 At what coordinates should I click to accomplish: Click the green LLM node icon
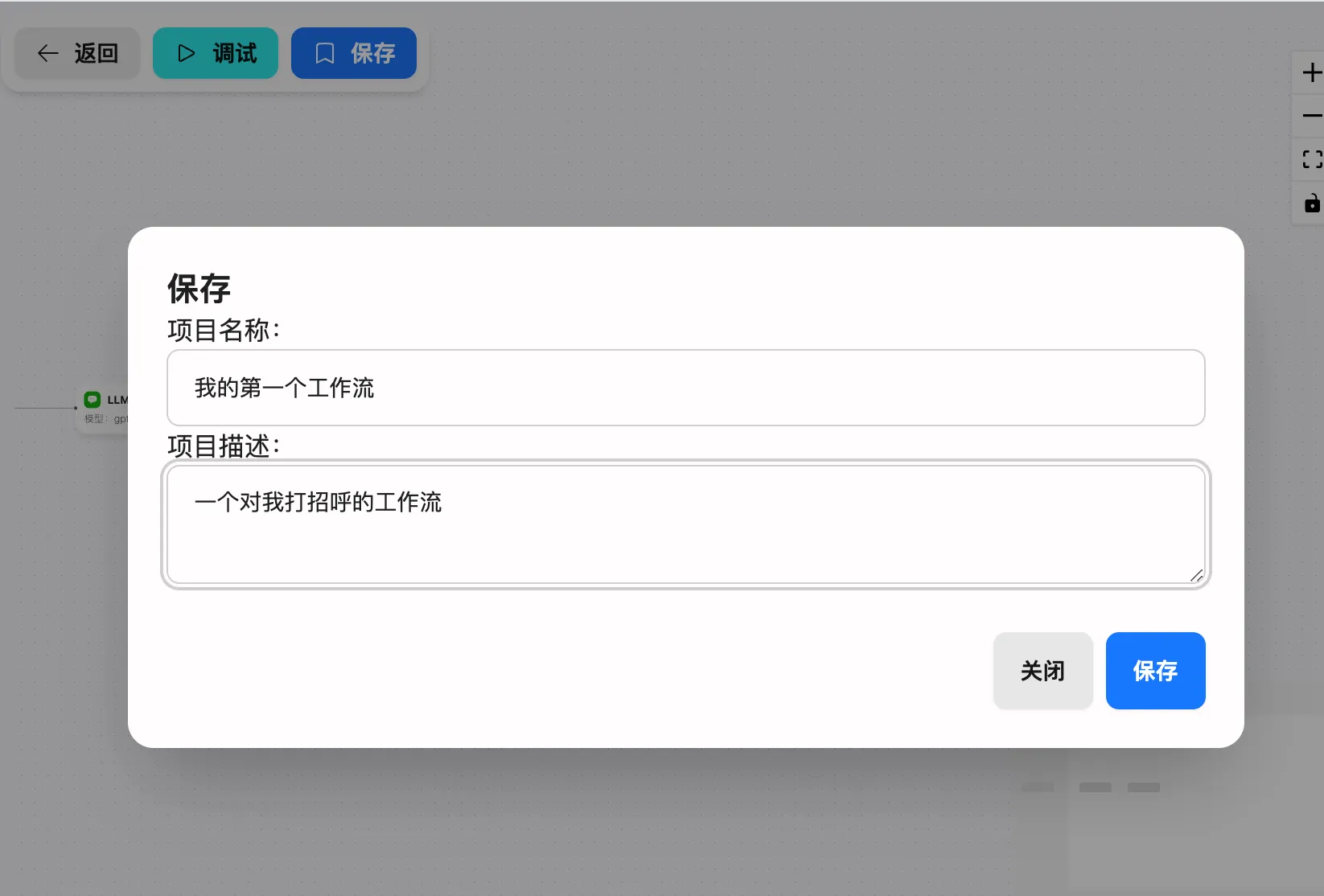[x=93, y=399]
